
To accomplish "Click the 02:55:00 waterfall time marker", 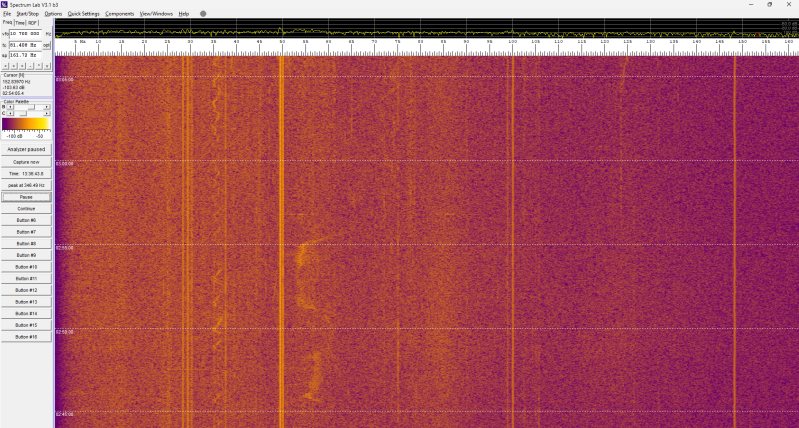I will [64, 248].
